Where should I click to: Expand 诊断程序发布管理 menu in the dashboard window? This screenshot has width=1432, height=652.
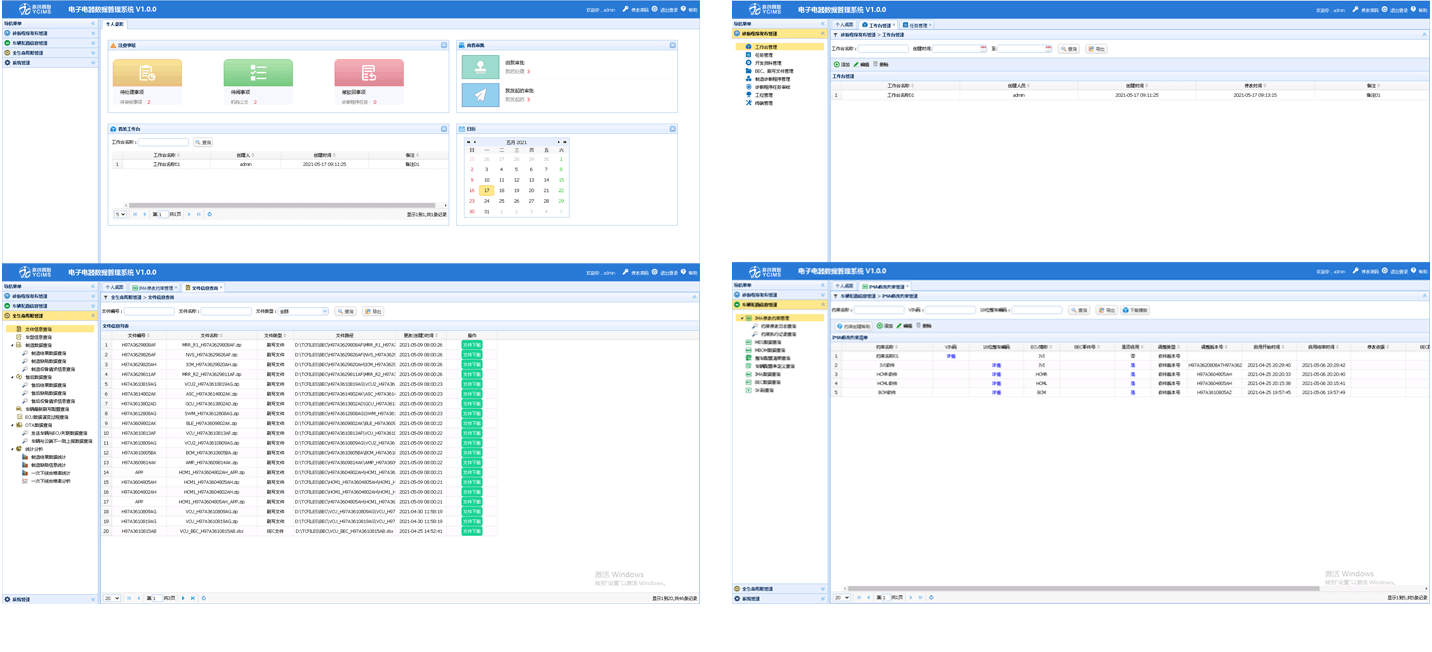50,33
